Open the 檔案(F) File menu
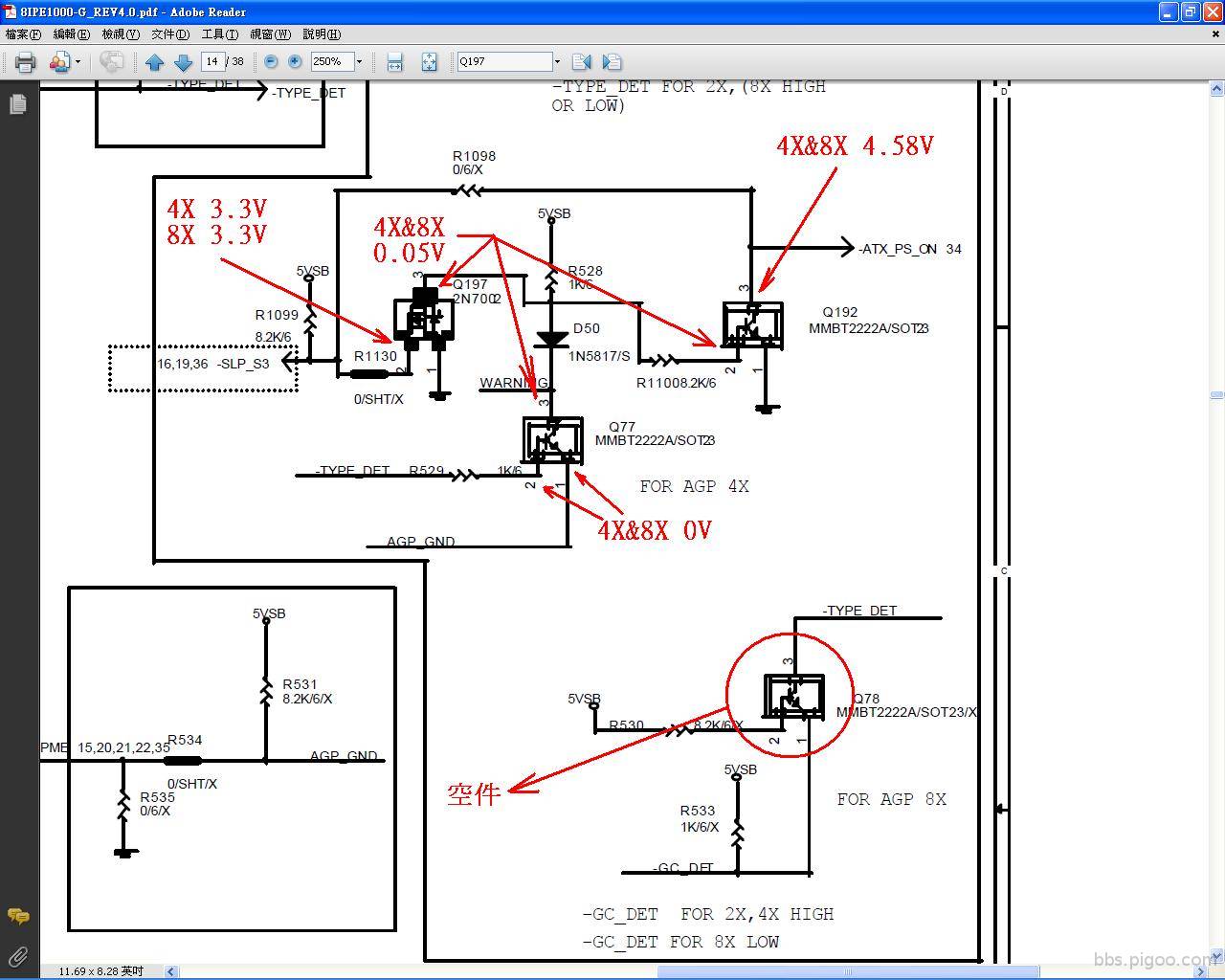The height and width of the screenshot is (980, 1225). click(23, 34)
